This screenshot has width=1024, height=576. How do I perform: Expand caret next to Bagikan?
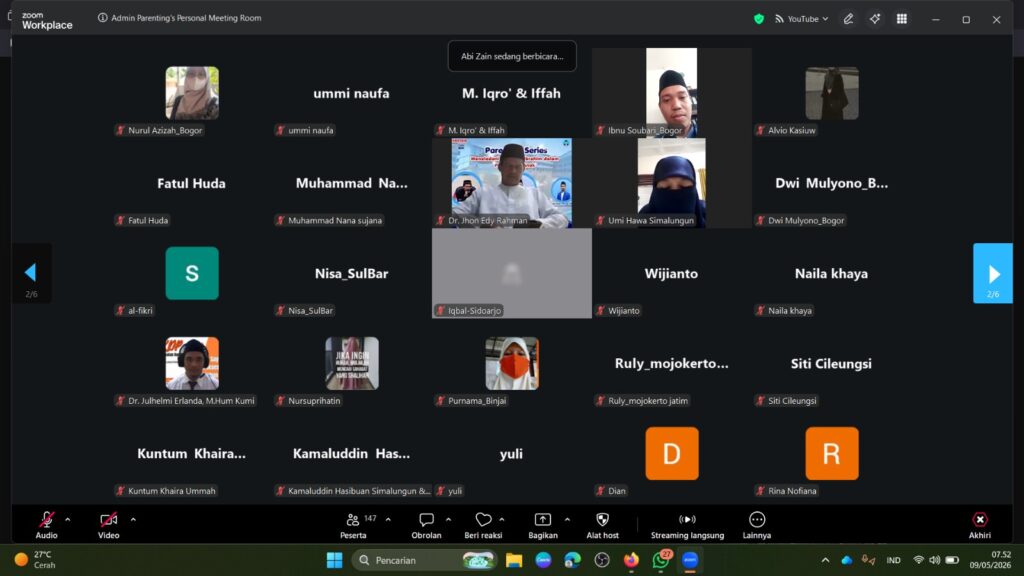point(567,520)
